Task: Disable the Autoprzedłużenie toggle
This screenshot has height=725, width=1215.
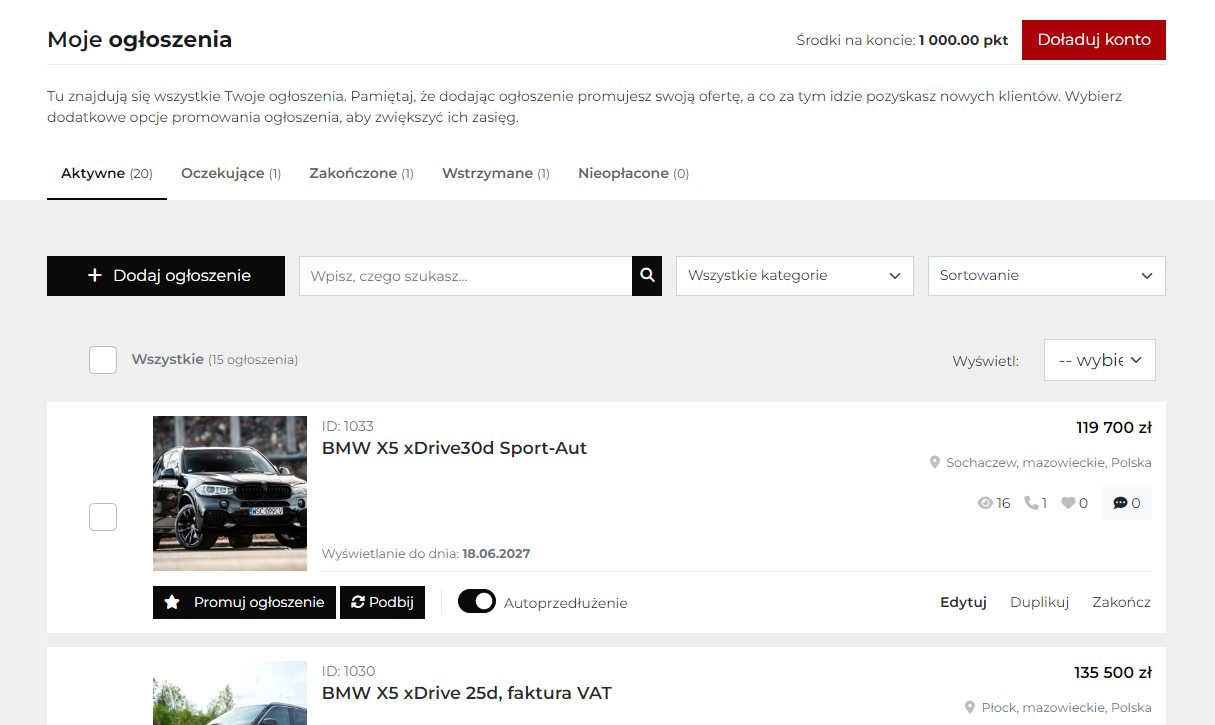Action: coord(477,602)
